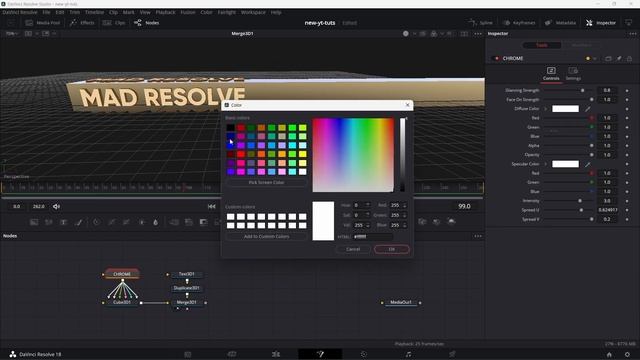Open the Spline editor

pos(481,23)
